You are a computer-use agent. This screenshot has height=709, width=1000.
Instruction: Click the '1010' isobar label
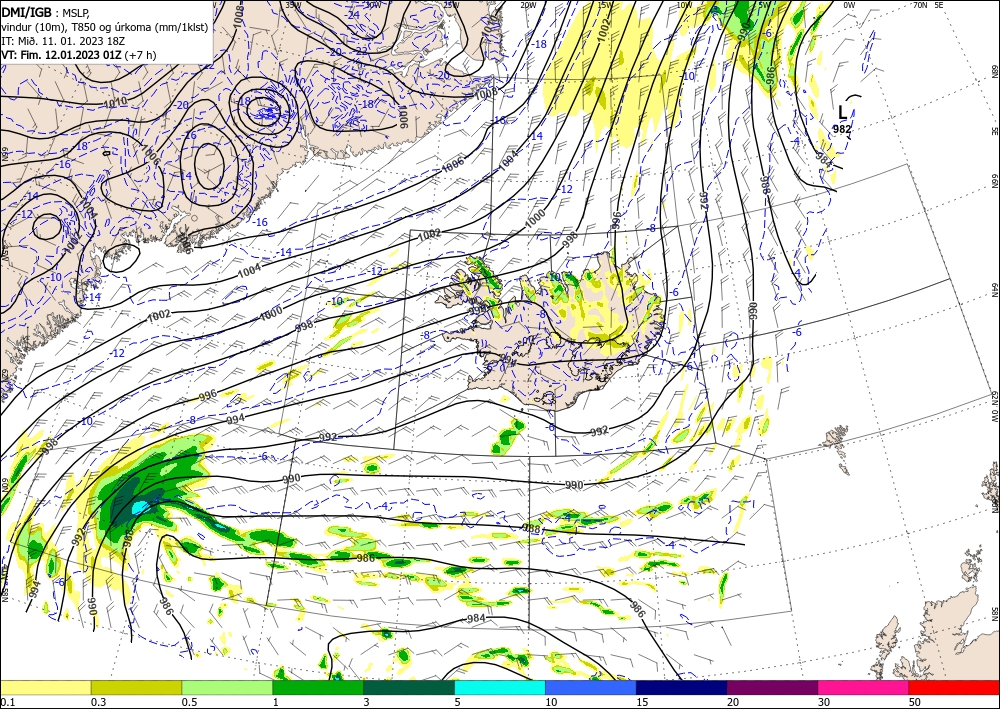pyautogui.click(x=115, y=101)
